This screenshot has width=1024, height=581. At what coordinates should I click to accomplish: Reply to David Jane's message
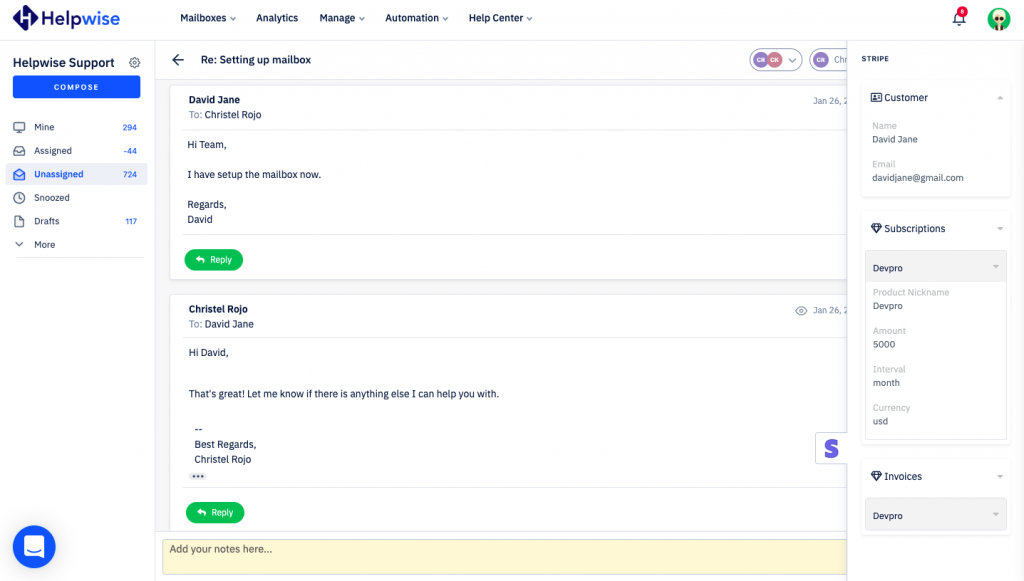click(x=214, y=260)
